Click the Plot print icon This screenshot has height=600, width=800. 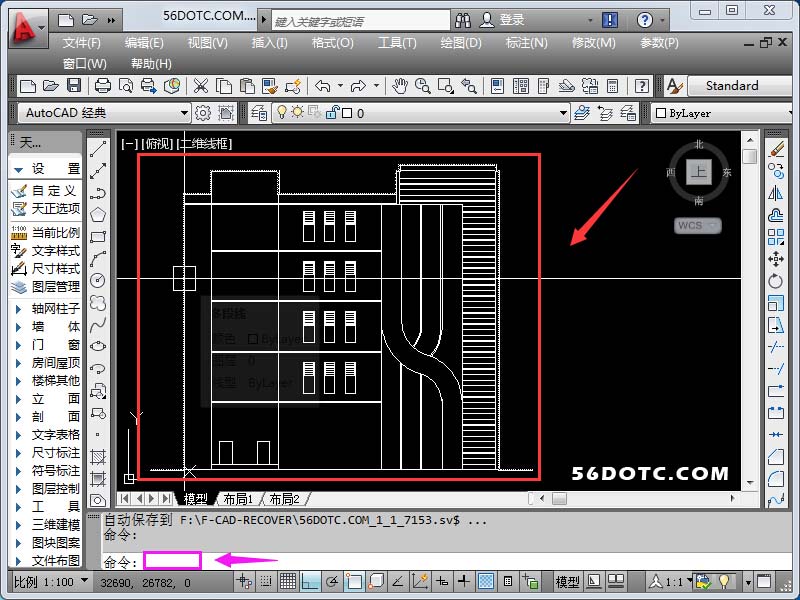click(101, 86)
